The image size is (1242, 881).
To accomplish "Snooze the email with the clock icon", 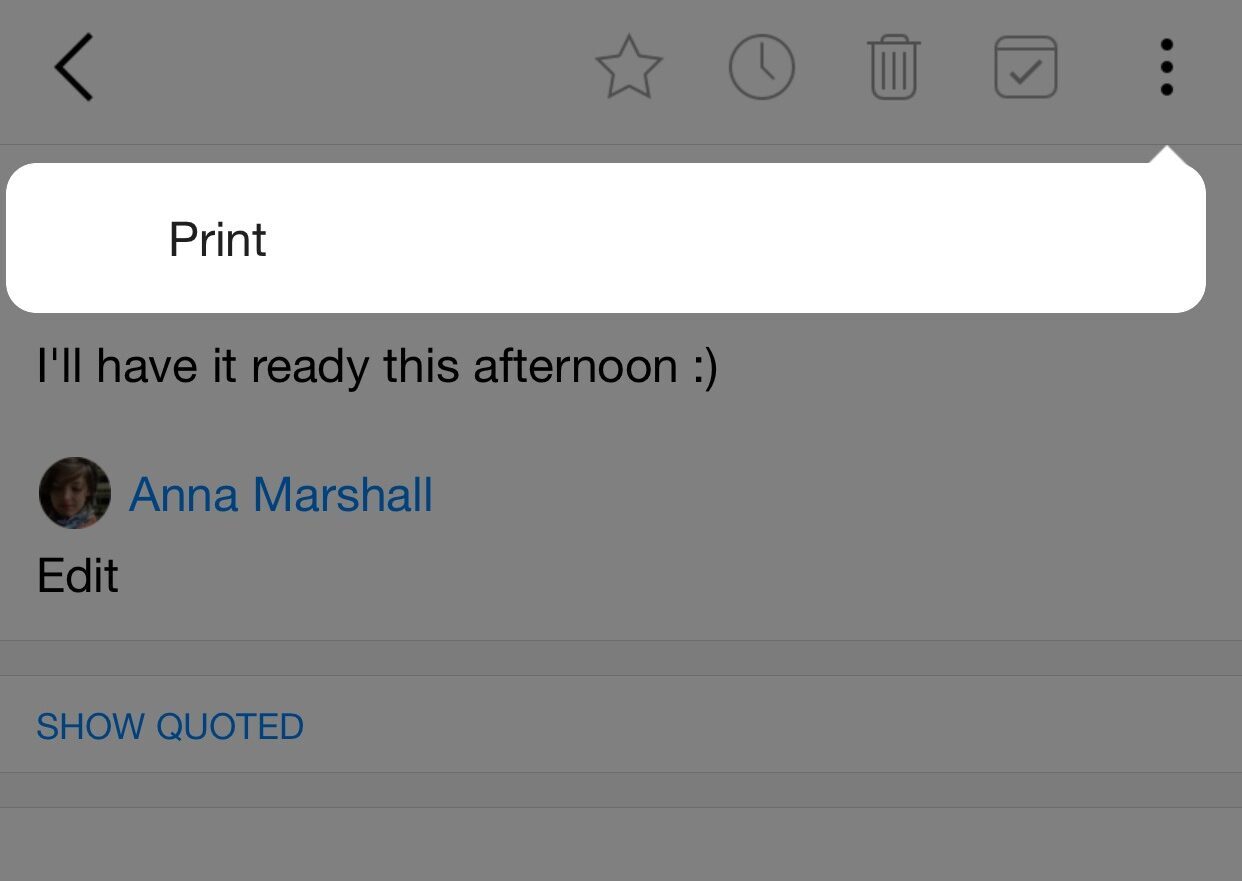I will tap(762, 67).
